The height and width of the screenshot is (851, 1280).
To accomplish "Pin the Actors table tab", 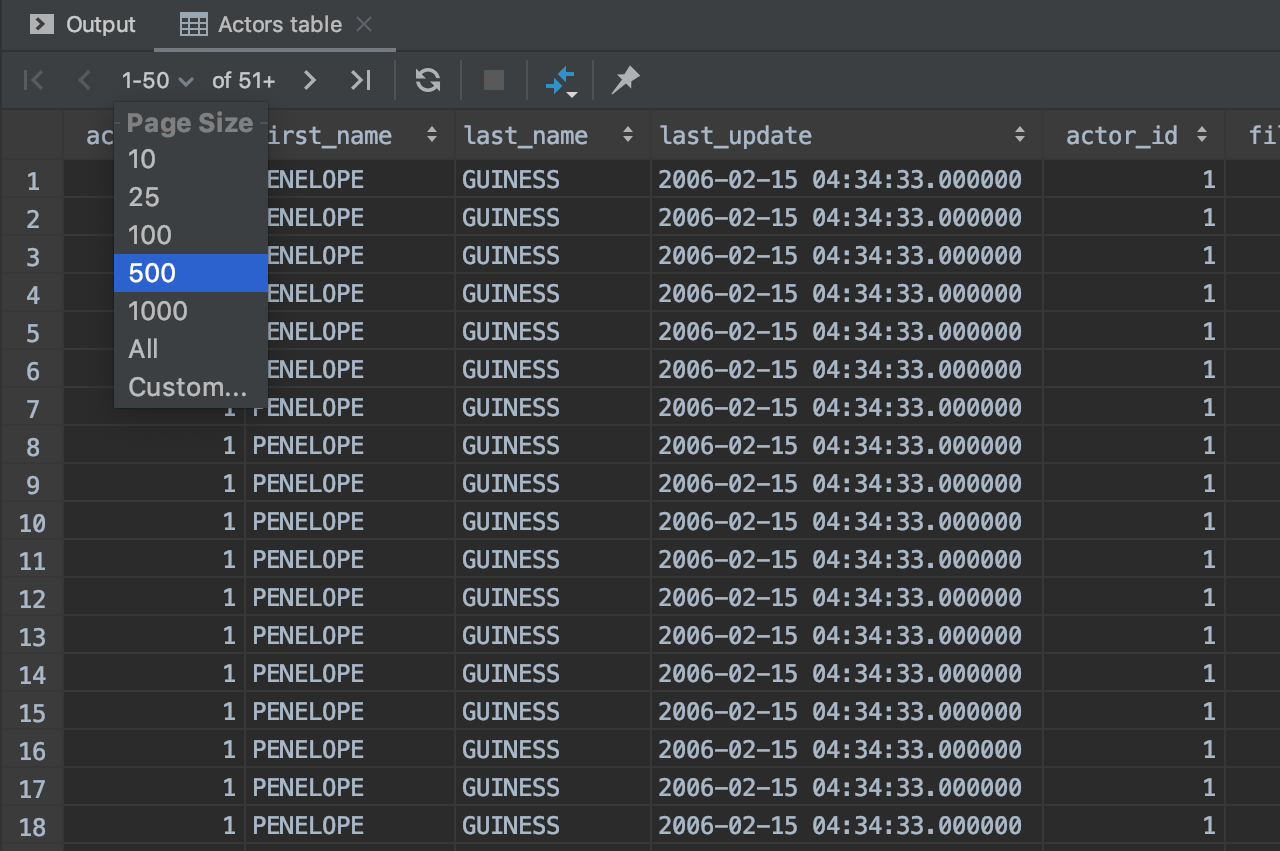I will click(625, 80).
